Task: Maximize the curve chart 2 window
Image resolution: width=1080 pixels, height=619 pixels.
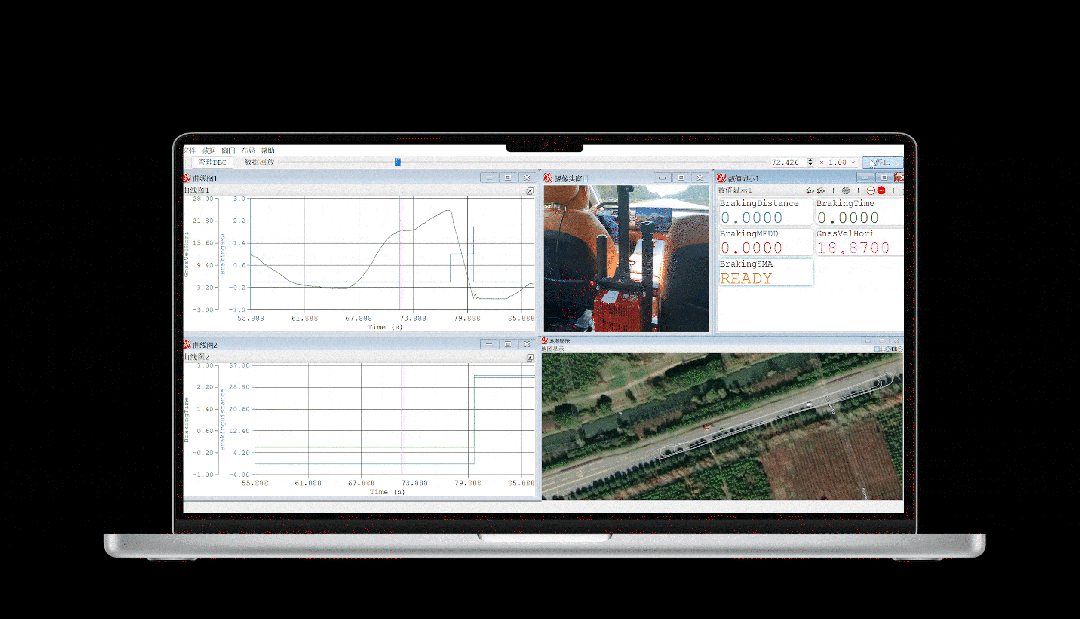Action: pos(508,344)
